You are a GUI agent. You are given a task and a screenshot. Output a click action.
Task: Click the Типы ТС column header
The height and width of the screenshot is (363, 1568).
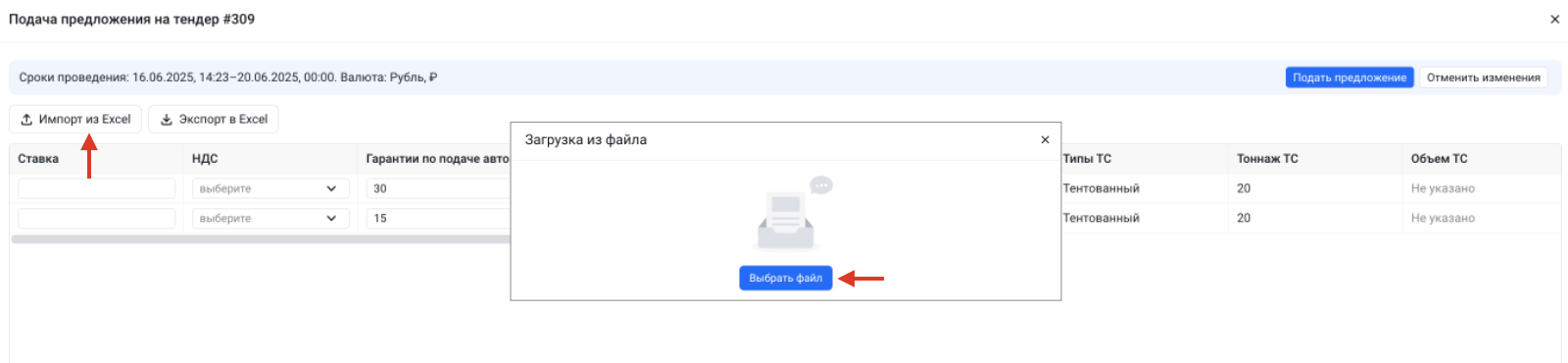click(x=1087, y=159)
